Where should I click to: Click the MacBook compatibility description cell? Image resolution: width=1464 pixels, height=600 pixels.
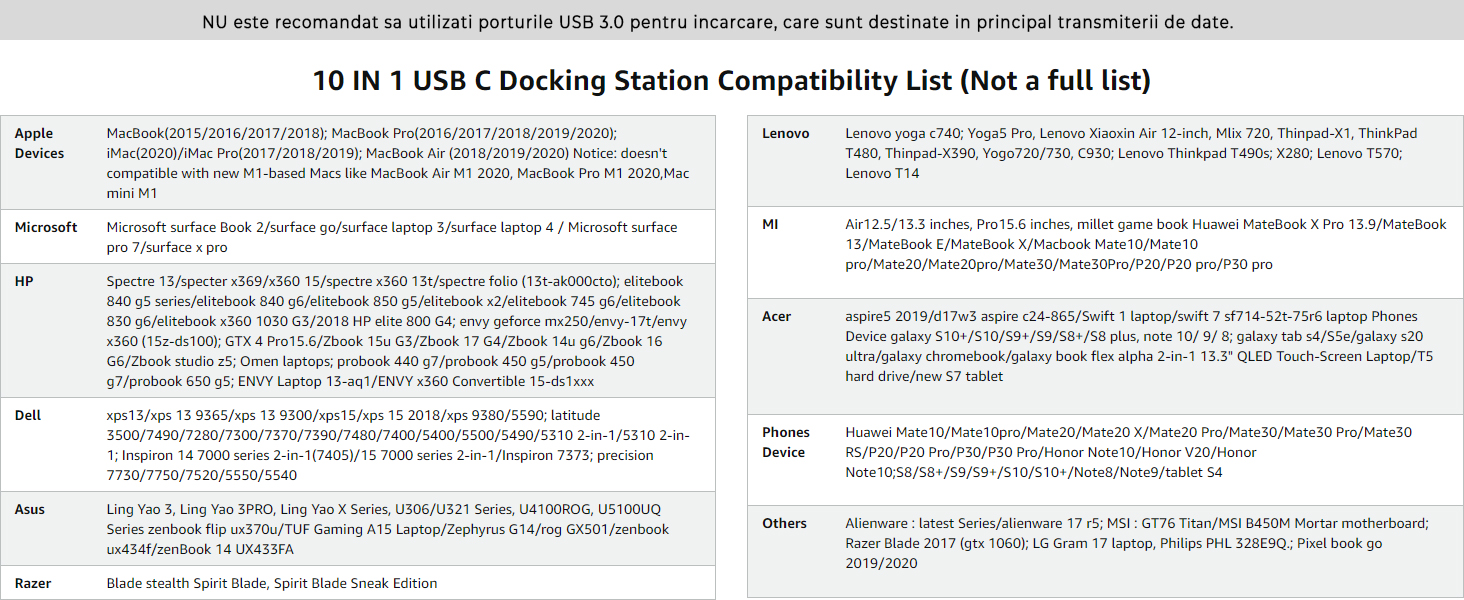pyautogui.click(x=398, y=163)
